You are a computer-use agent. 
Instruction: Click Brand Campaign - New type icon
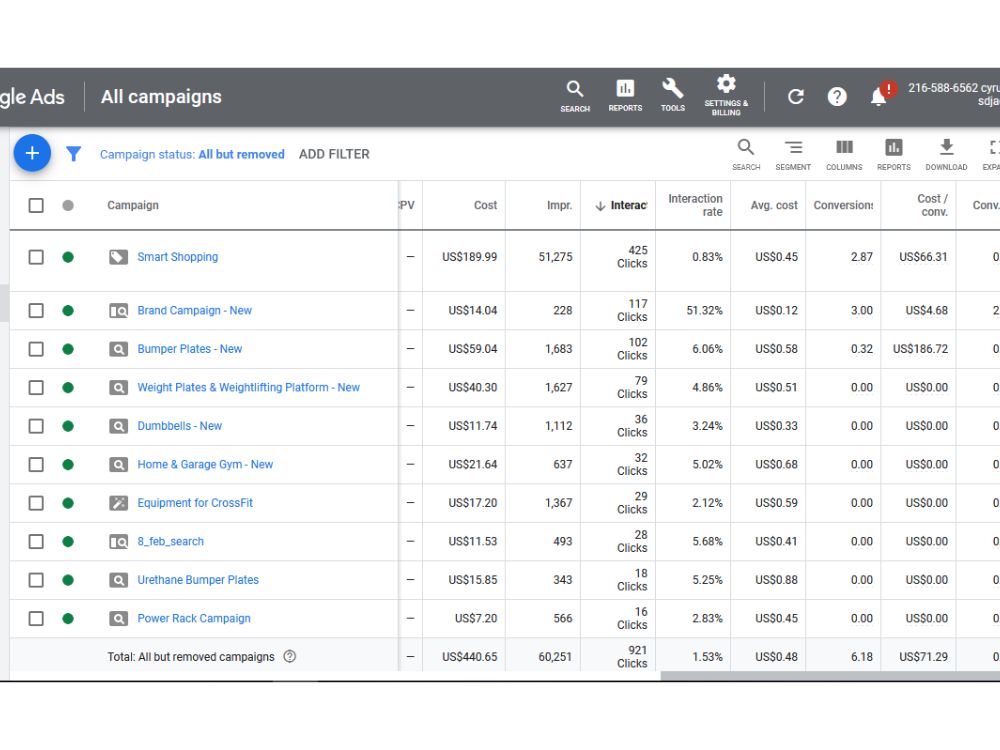click(118, 311)
